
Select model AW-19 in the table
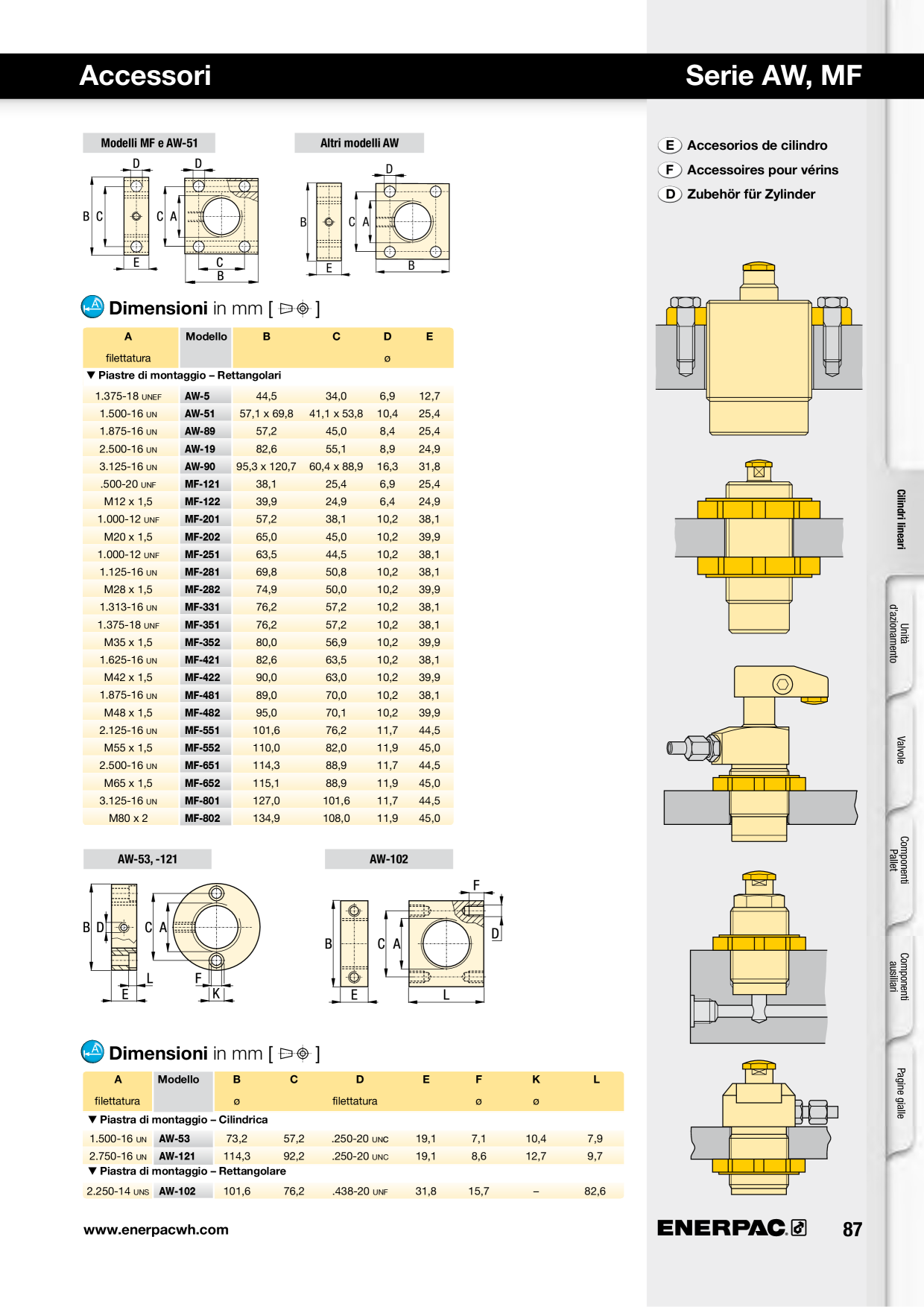pyautogui.click(x=206, y=449)
